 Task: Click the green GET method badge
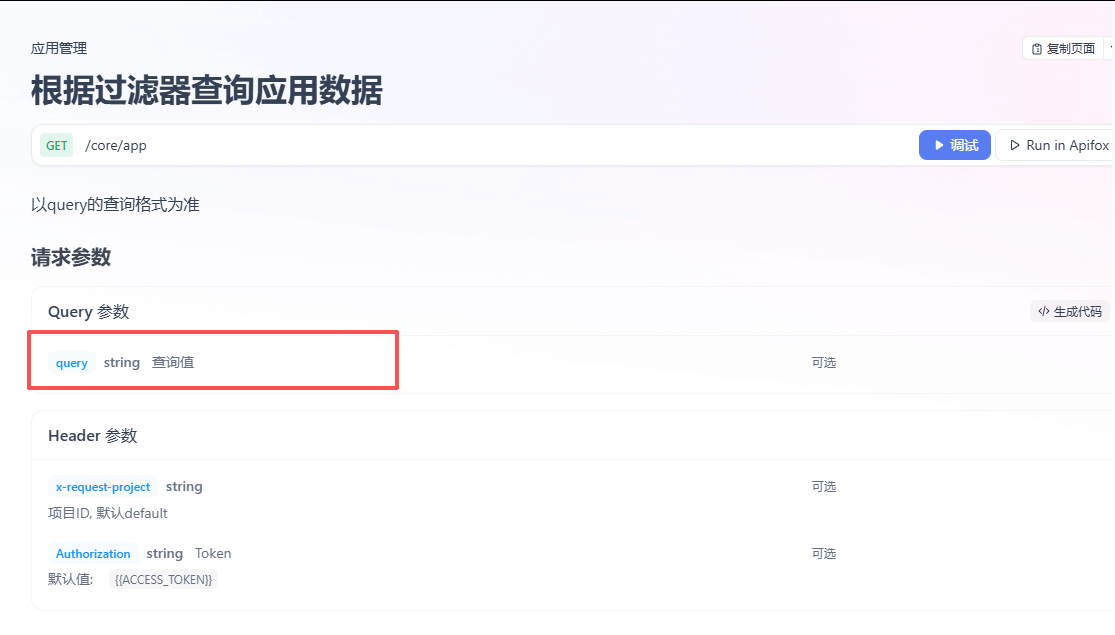56,145
